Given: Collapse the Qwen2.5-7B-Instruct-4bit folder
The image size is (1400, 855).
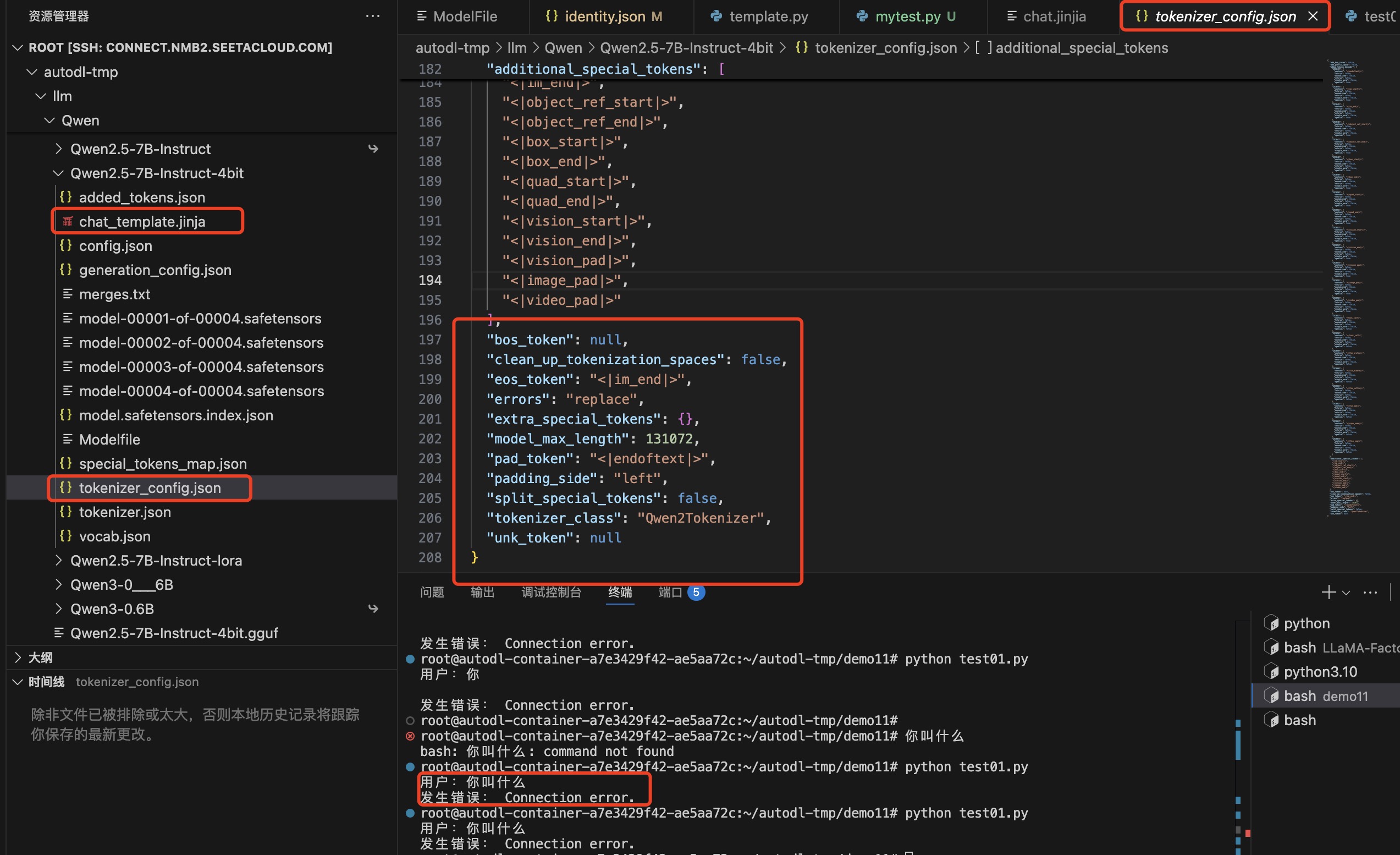Looking at the screenshot, I should point(58,173).
